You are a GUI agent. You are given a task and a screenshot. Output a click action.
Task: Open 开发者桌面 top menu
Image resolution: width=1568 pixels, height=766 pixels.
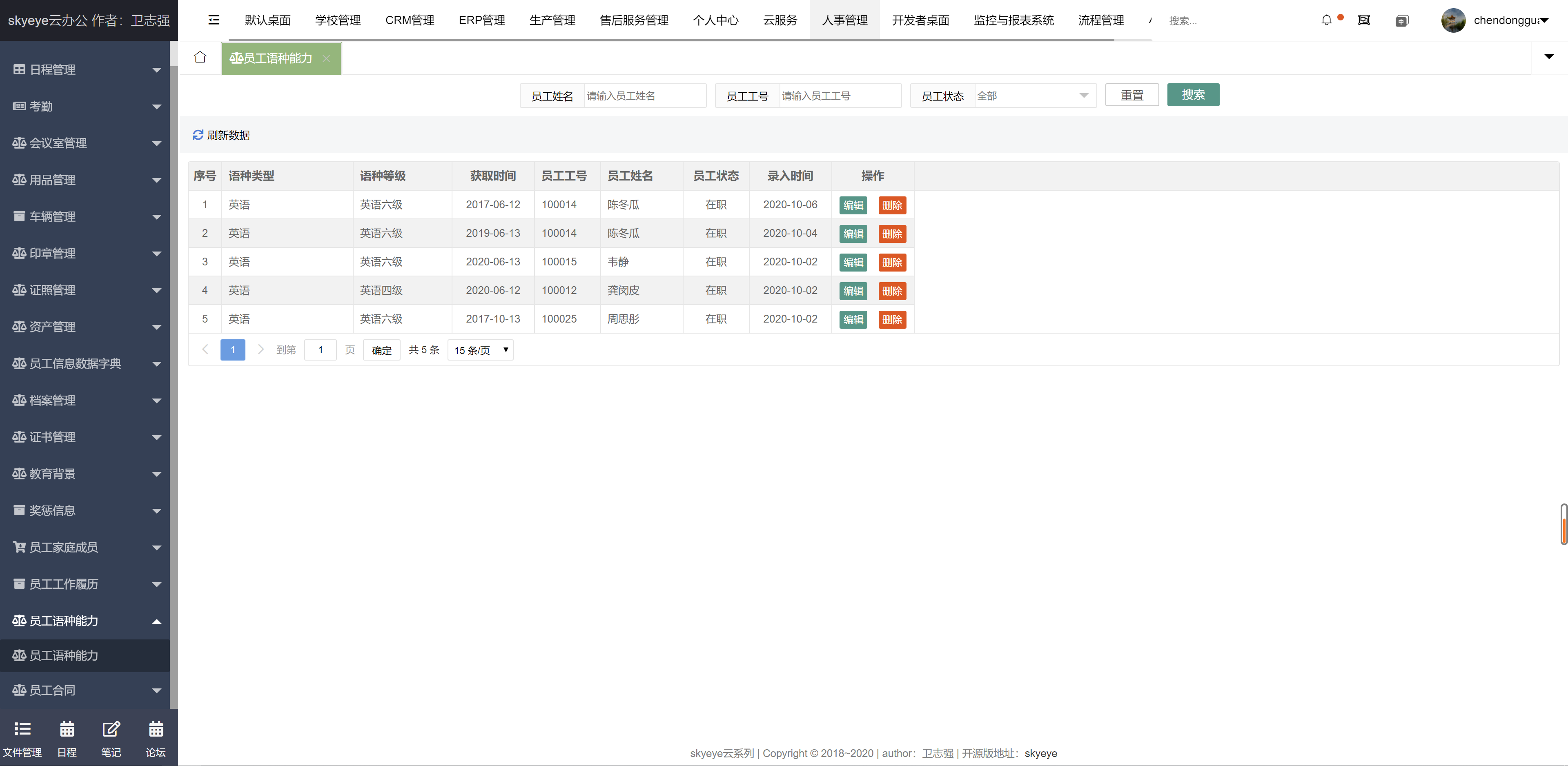(920, 20)
